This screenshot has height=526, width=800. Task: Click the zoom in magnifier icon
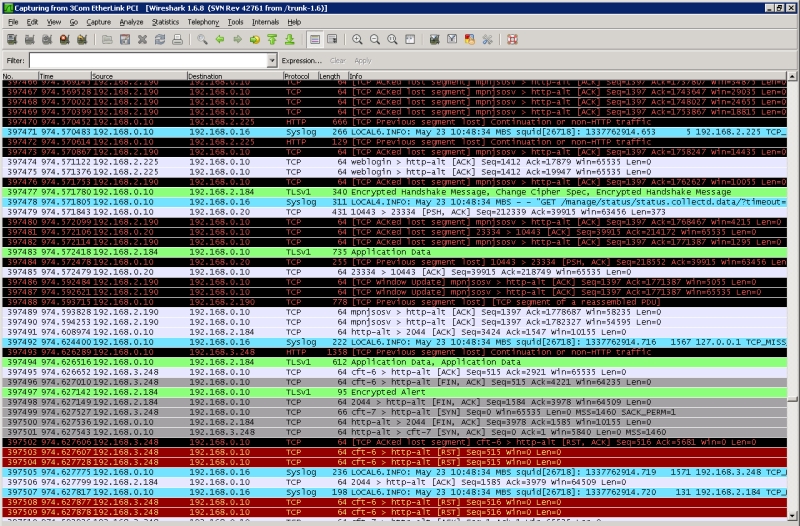click(x=358, y=39)
